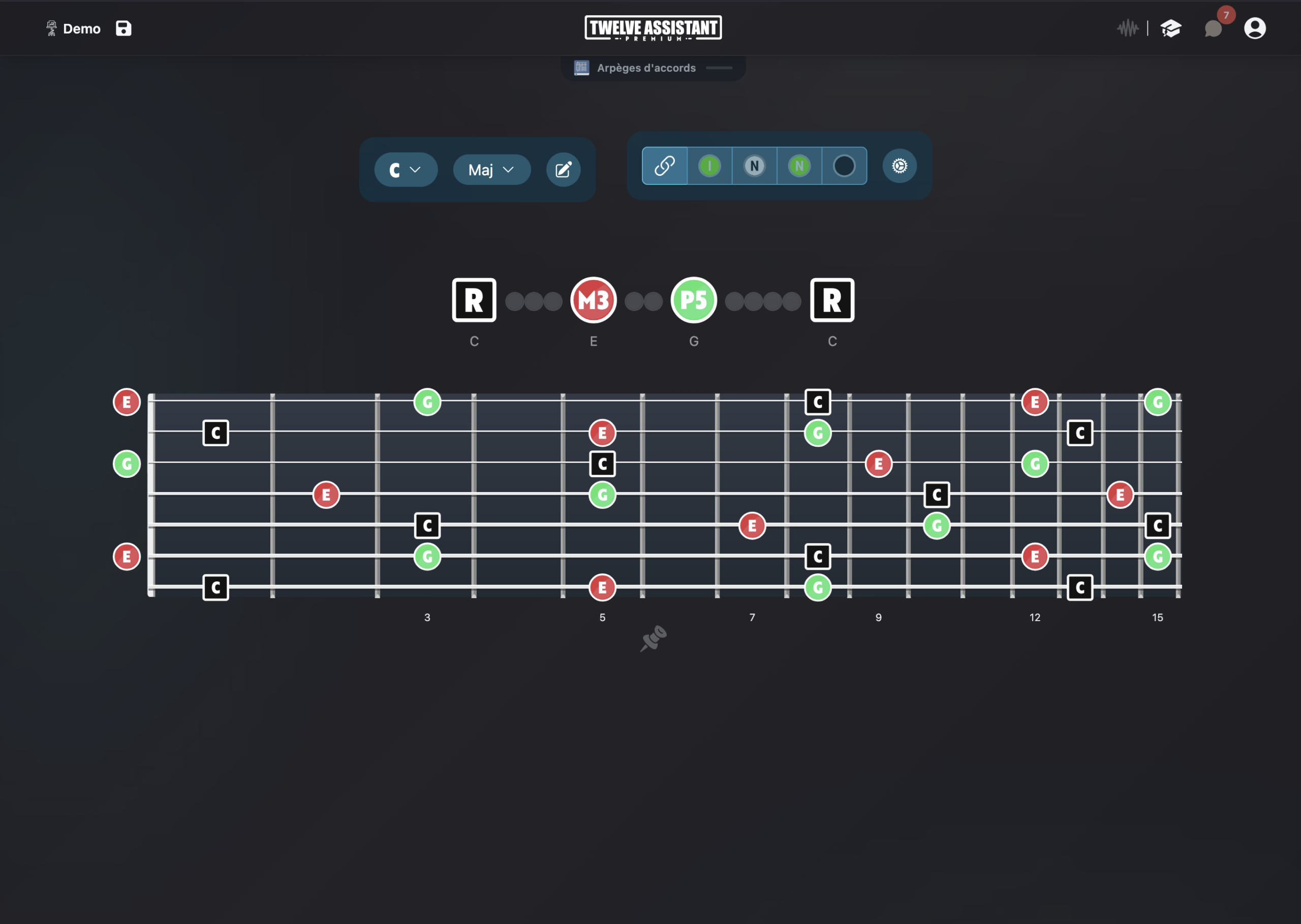This screenshot has width=1301, height=924.
Task: Click E note at fourteenth fret, fourth string
Action: click(1120, 495)
